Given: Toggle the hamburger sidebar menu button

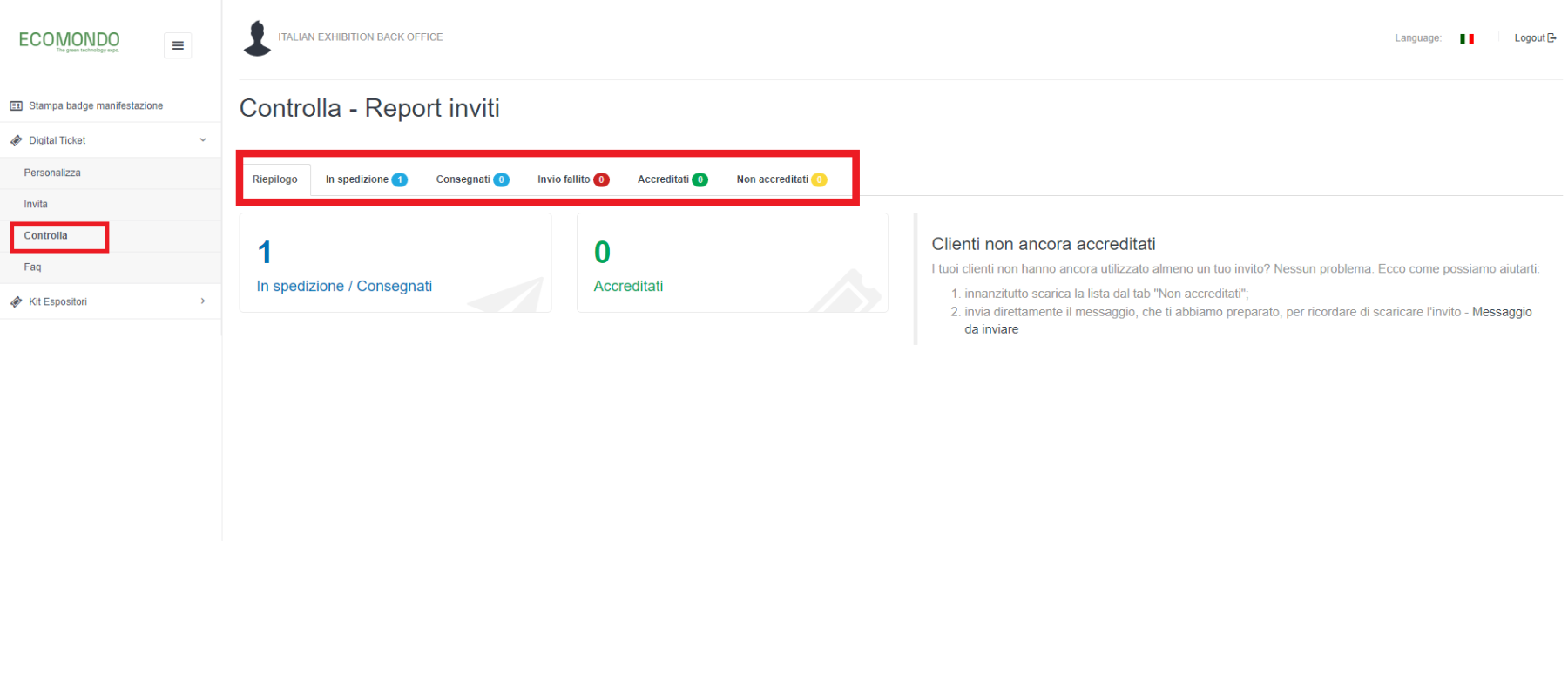Looking at the screenshot, I should (x=178, y=45).
